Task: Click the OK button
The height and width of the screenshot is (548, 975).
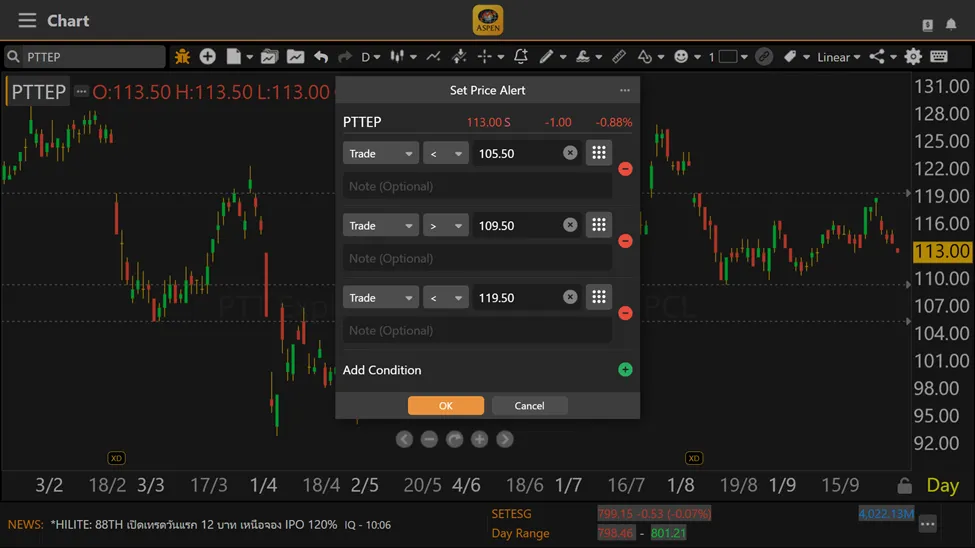Action: click(x=445, y=405)
